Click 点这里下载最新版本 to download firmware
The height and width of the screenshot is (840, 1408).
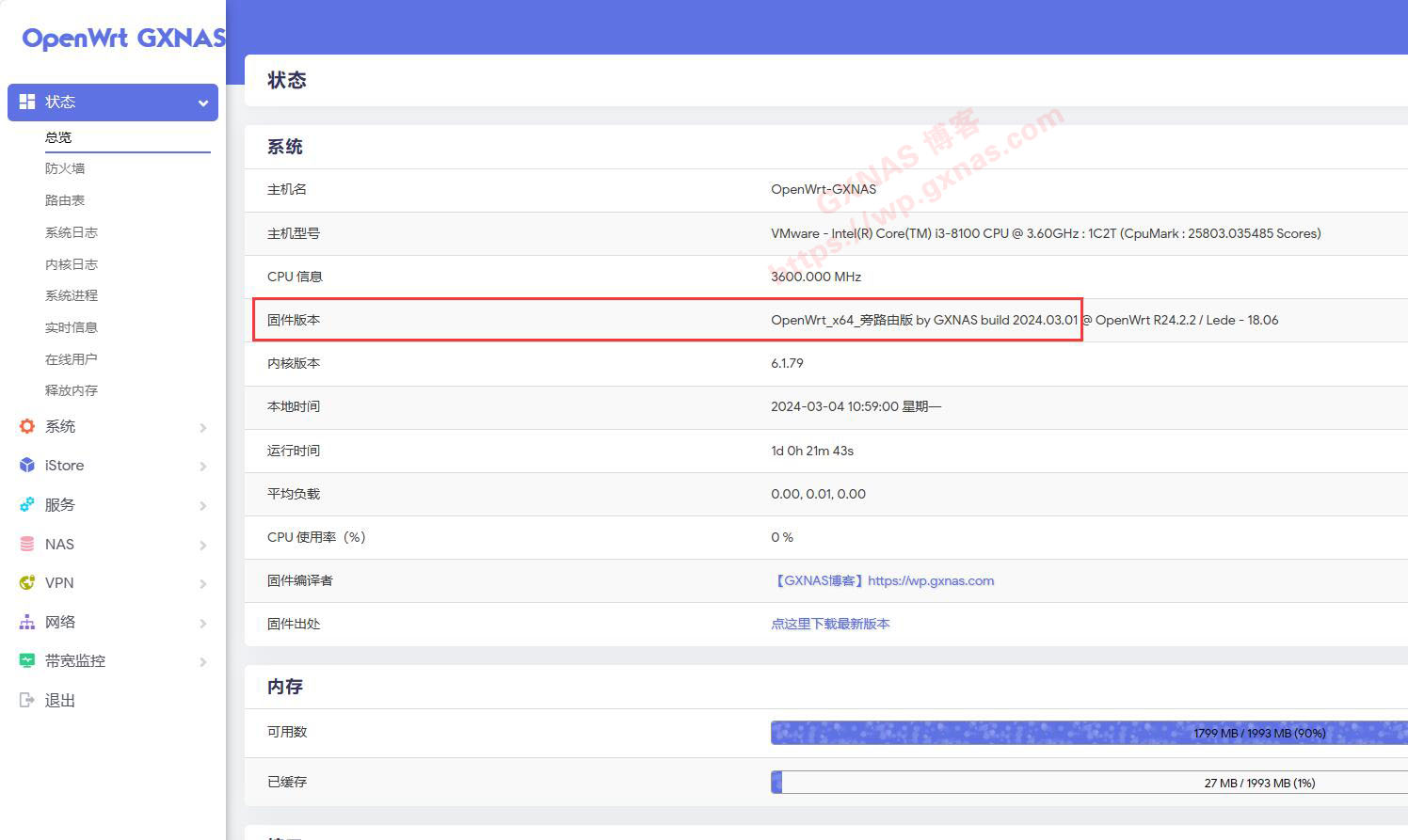[830, 623]
